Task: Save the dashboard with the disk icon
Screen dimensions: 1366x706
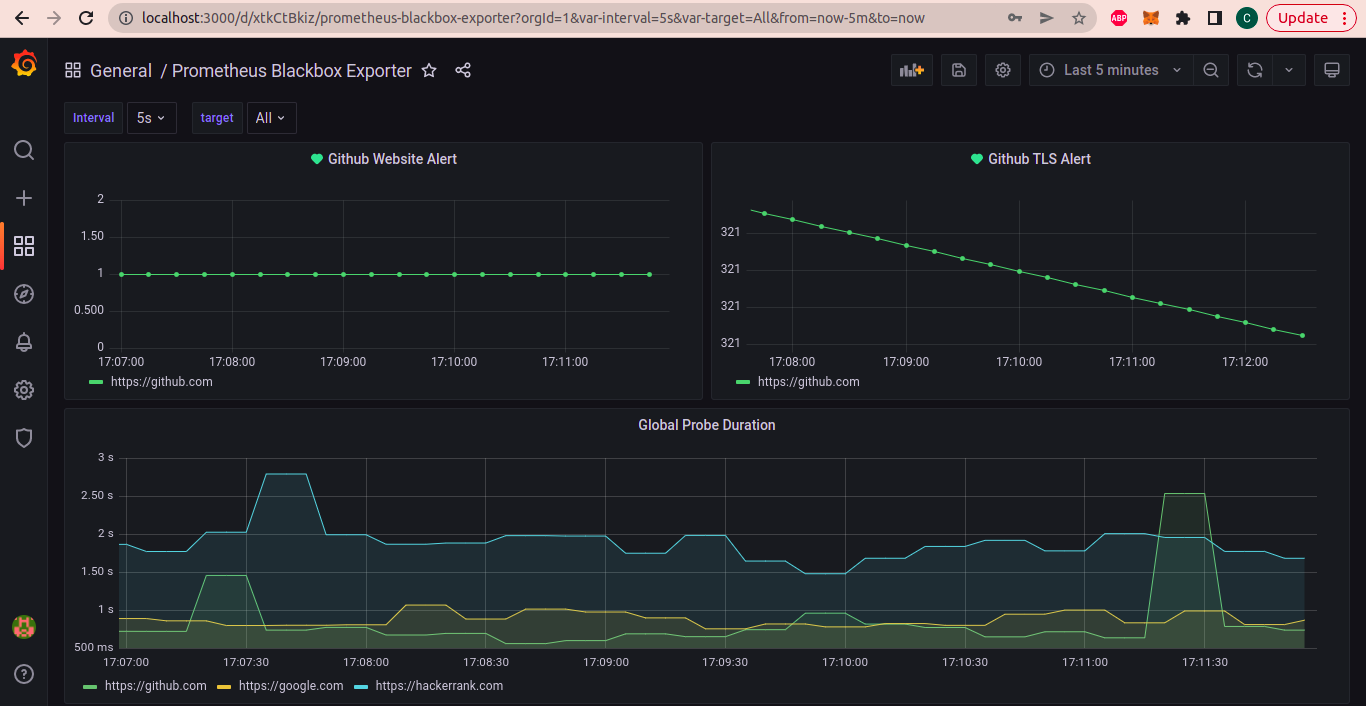Action: (958, 70)
